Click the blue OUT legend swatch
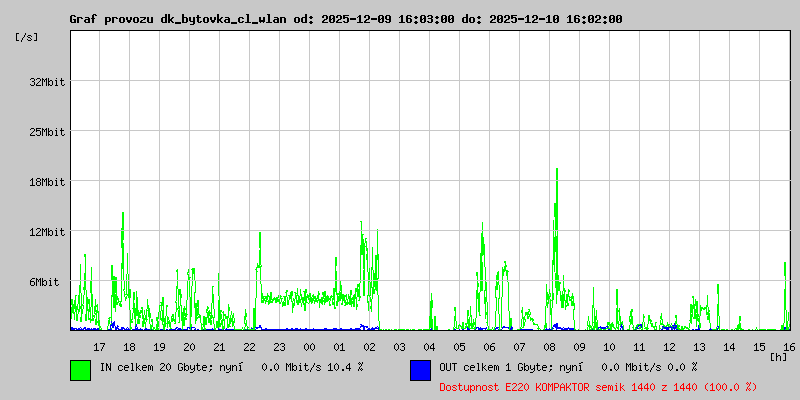 pyautogui.click(x=420, y=370)
